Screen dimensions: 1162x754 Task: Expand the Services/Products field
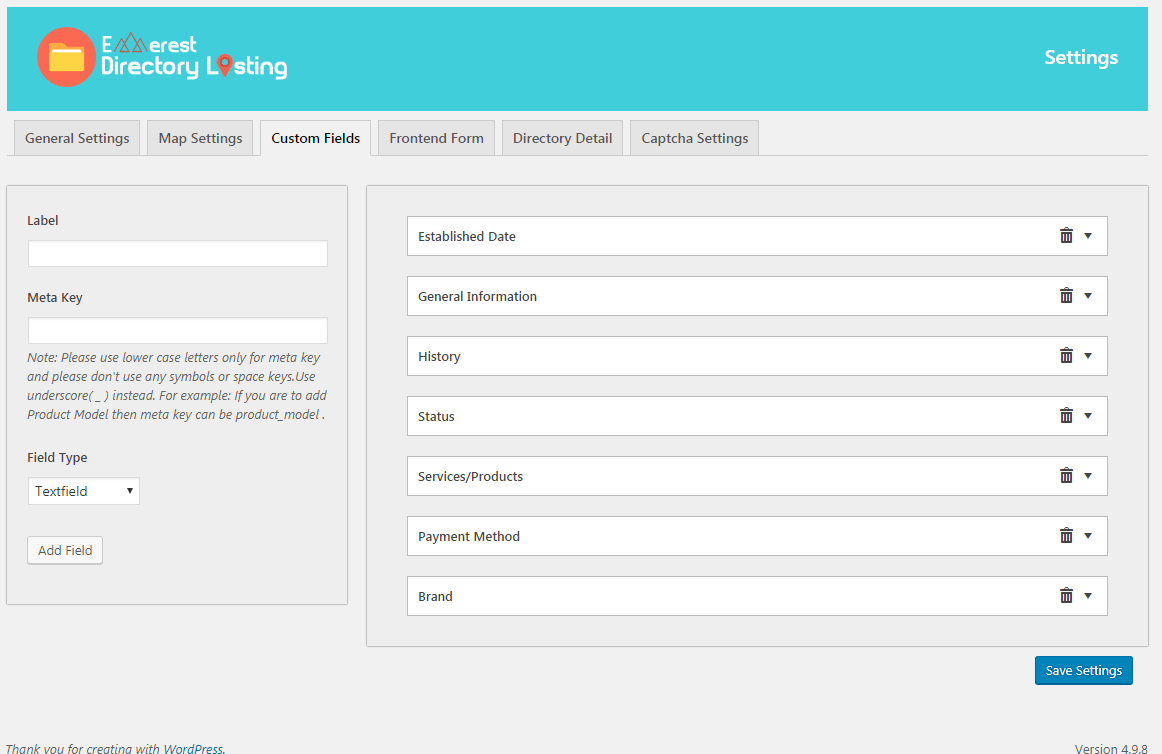coord(1088,476)
